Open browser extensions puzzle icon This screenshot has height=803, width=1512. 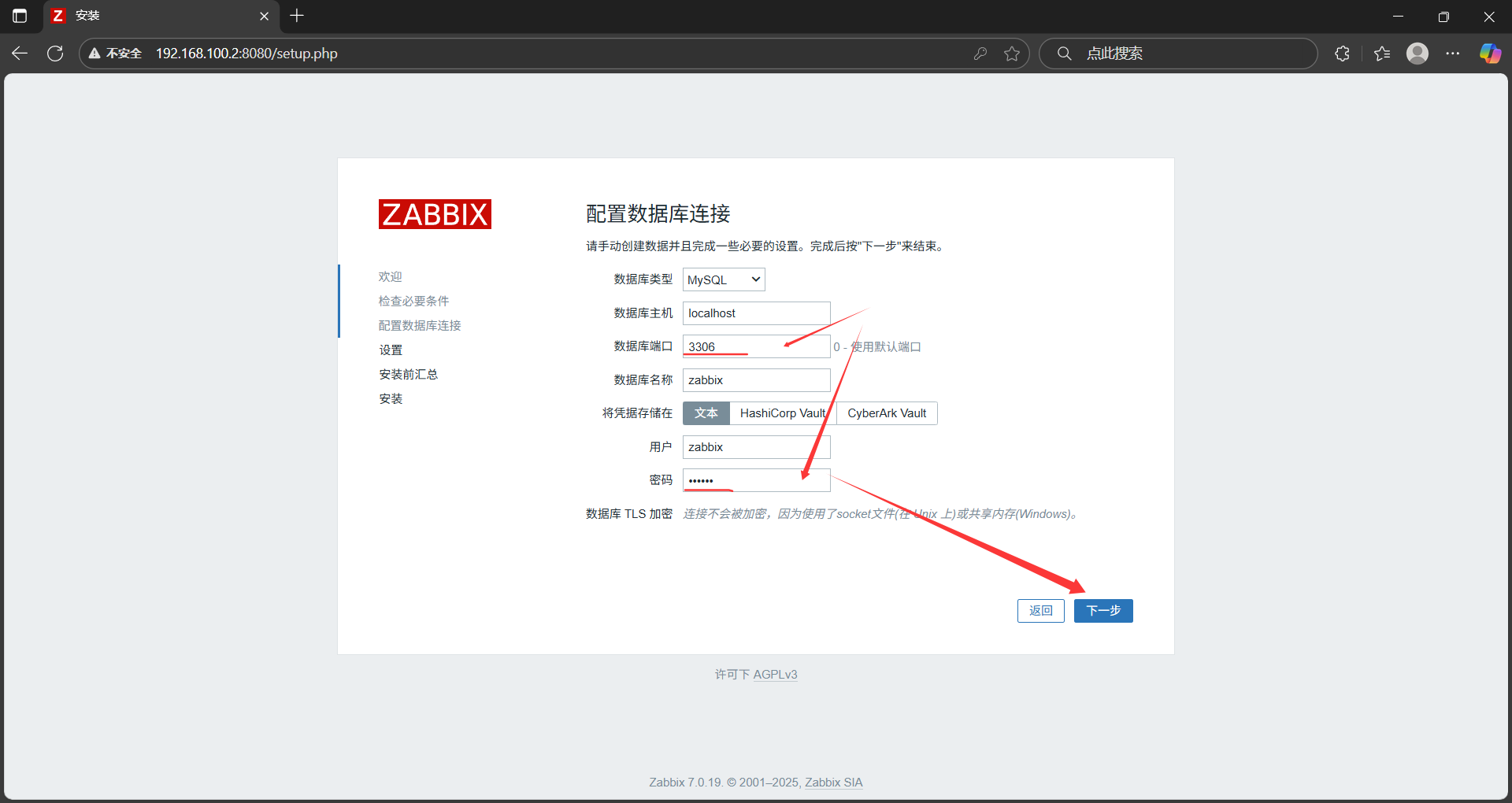[1343, 54]
